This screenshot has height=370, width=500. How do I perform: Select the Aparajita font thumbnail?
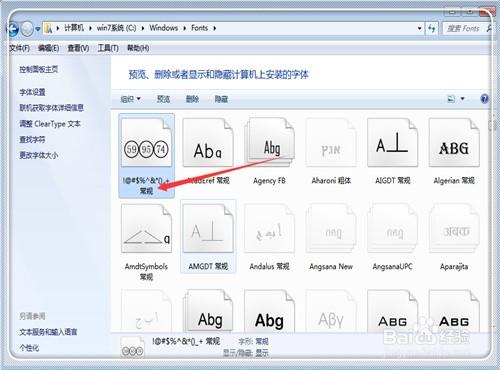[454, 229]
